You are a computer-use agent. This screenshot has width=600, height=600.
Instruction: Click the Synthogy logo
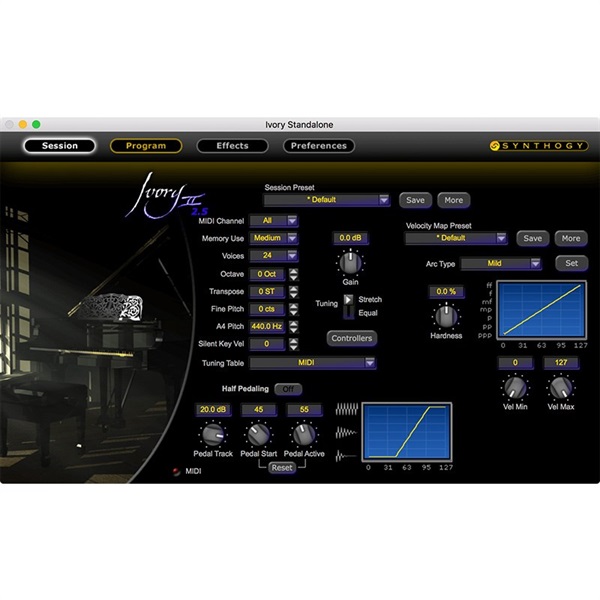pos(539,146)
